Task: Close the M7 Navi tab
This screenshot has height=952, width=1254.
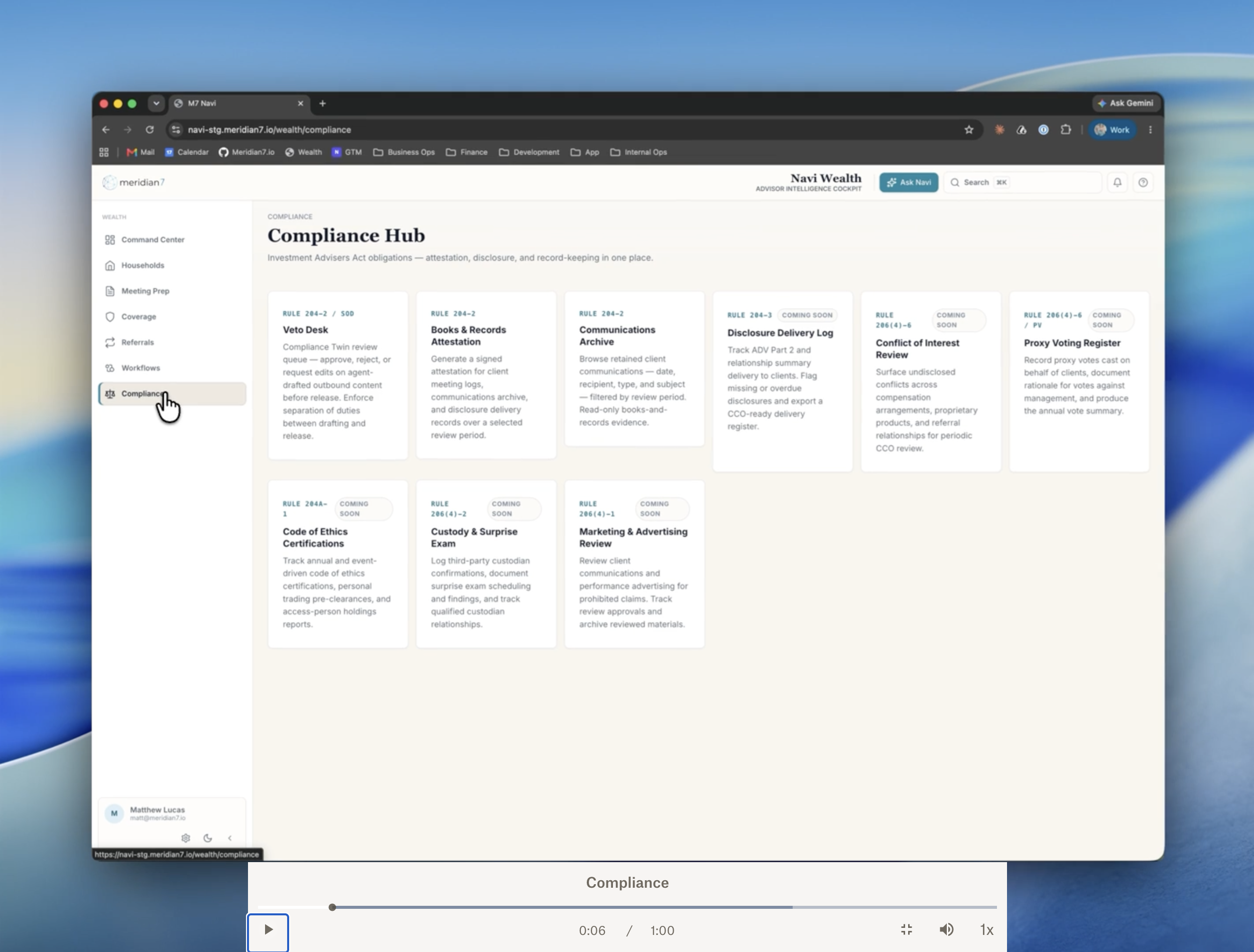Action: (301, 103)
